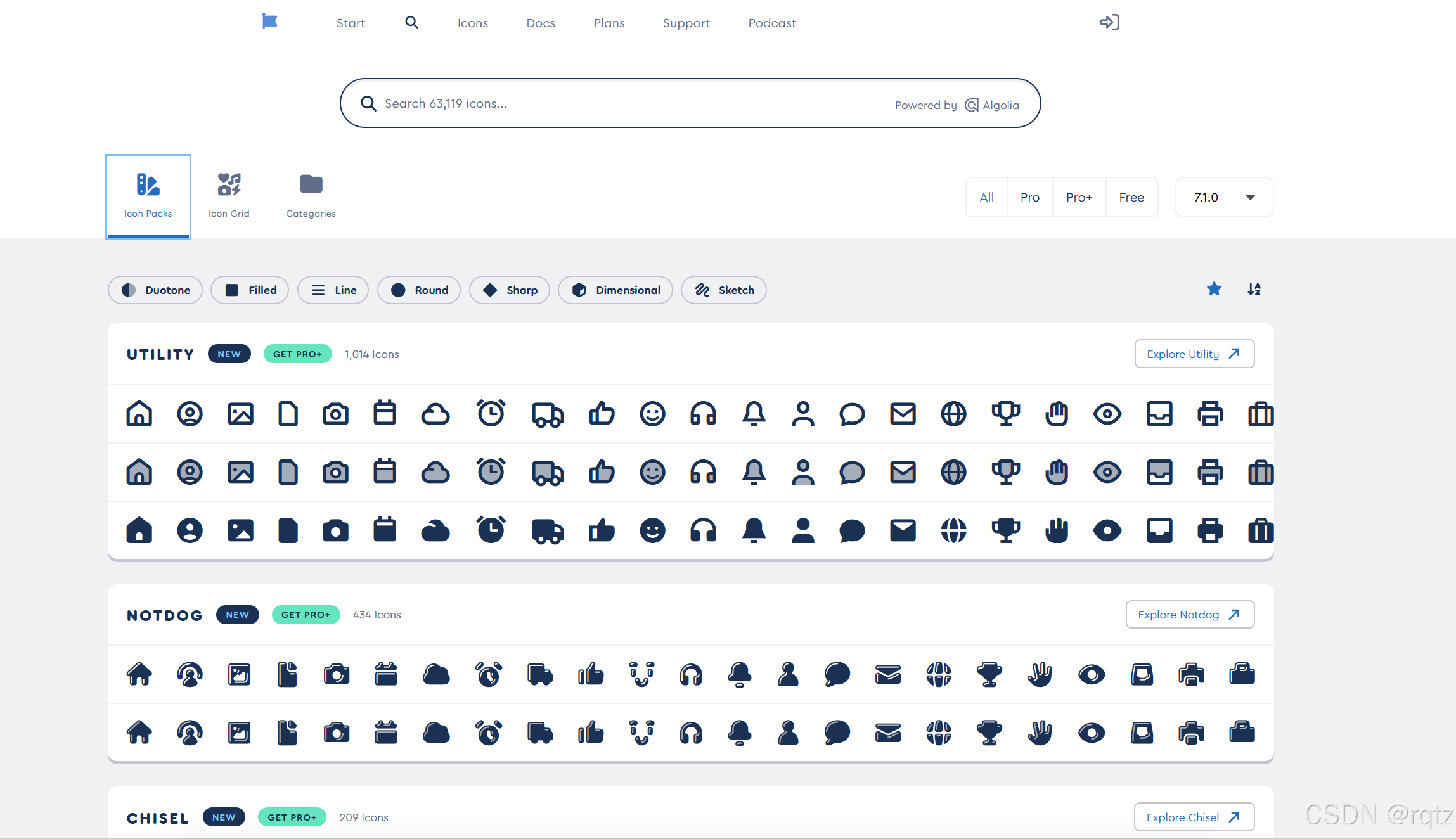Select the Notdog house icon in first row
Viewport: 1456px width, 839px height.
tap(139, 674)
